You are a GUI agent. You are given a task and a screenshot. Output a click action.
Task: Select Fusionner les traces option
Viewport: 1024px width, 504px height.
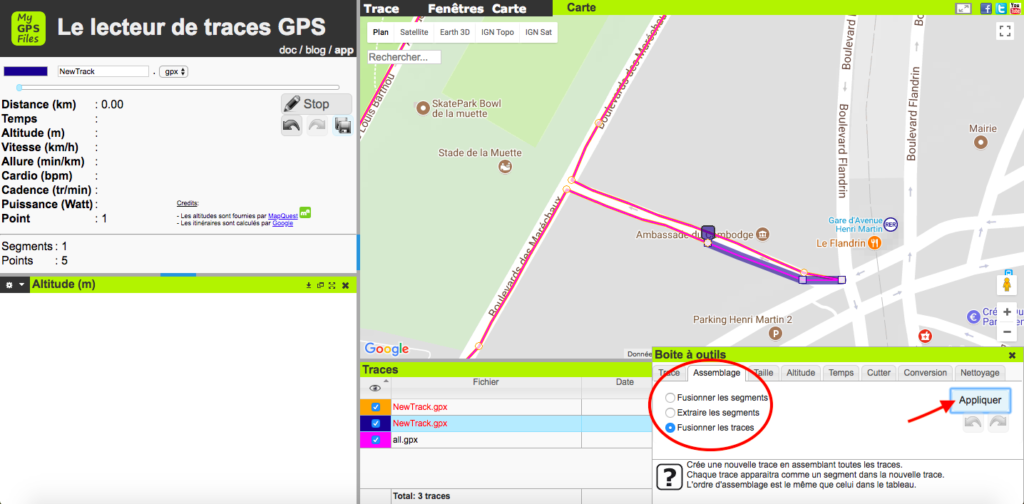coord(670,428)
